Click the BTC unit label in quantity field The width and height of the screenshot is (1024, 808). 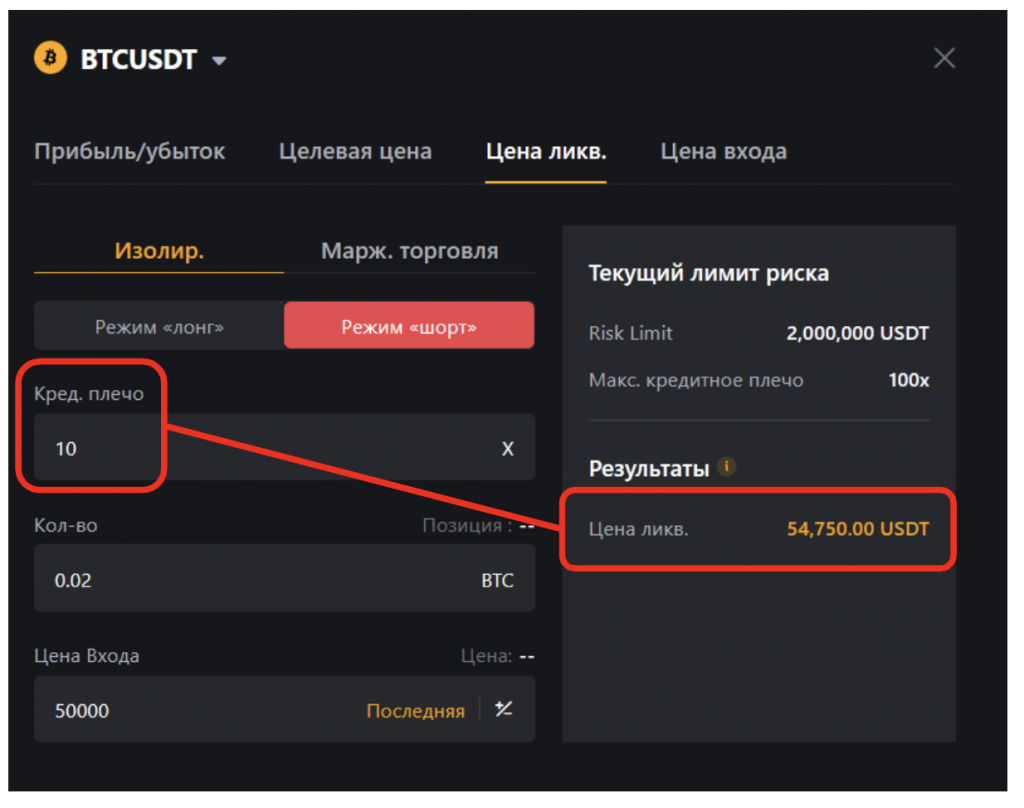click(498, 580)
